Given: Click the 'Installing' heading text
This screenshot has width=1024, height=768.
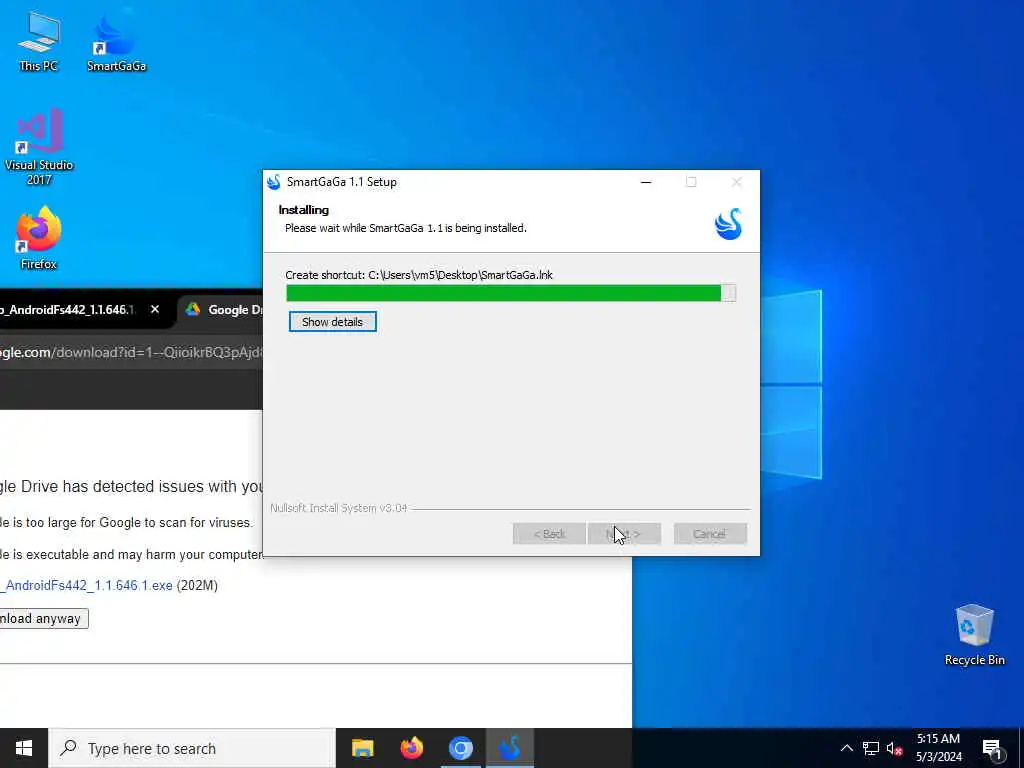Looking at the screenshot, I should tap(304, 210).
